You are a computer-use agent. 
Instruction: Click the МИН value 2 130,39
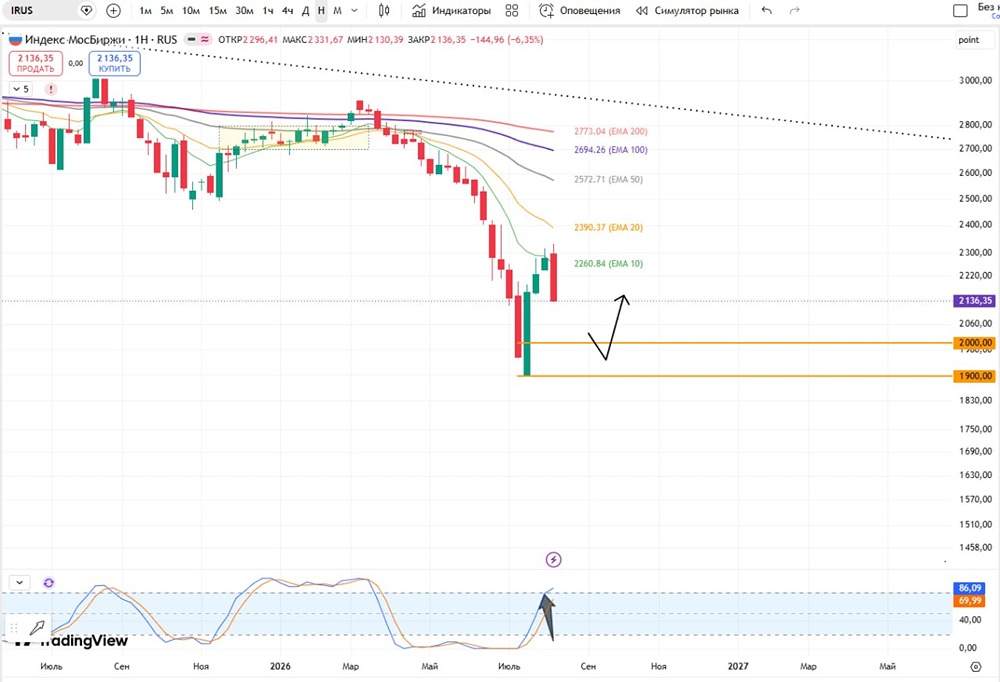click(x=386, y=40)
